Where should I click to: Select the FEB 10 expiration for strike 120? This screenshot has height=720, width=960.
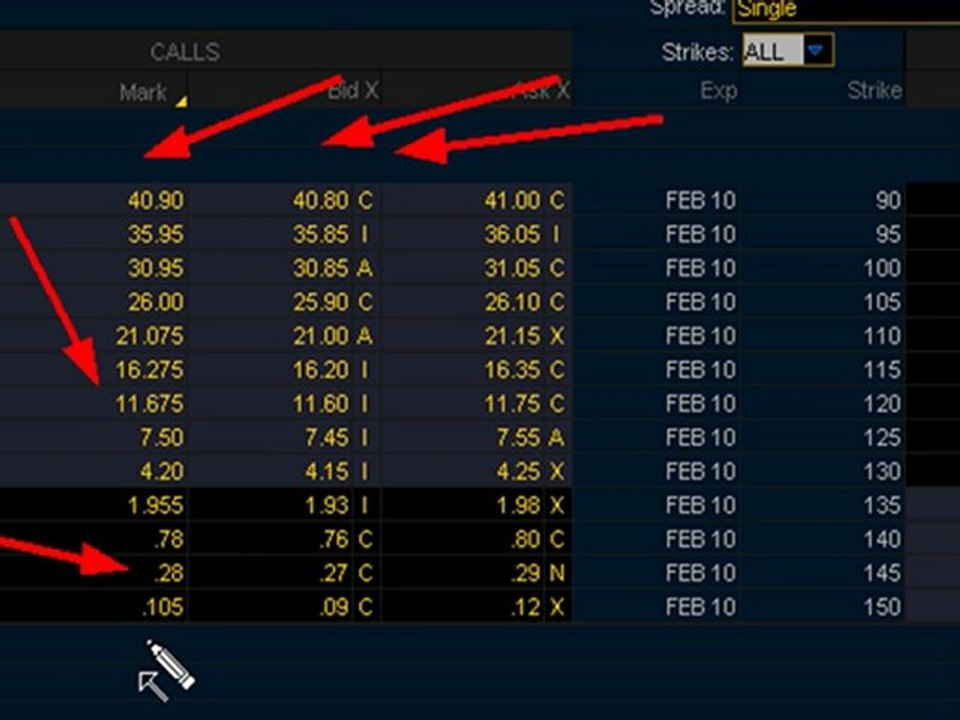[x=700, y=403]
